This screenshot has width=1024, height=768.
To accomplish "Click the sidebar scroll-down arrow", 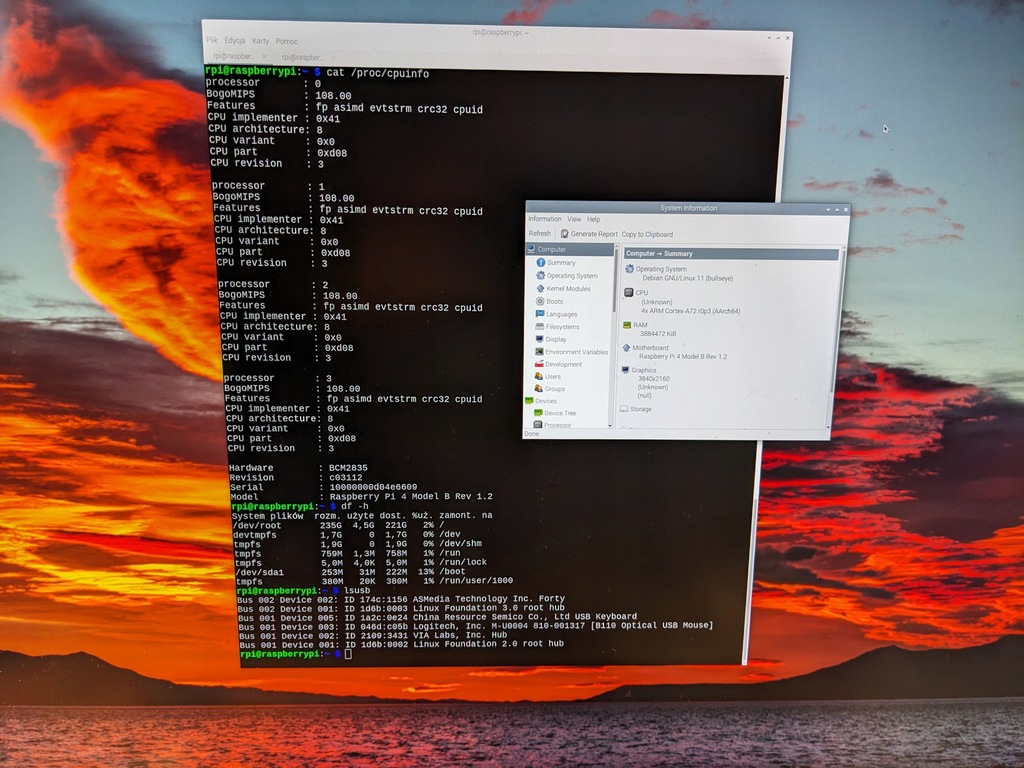I will pyautogui.click(x=610, y=426).
